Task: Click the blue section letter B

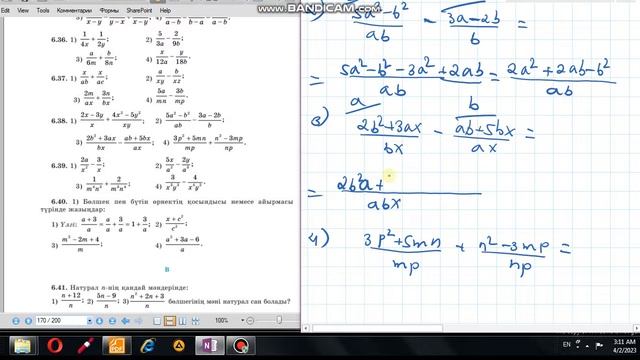Action: tap(167, 269)
